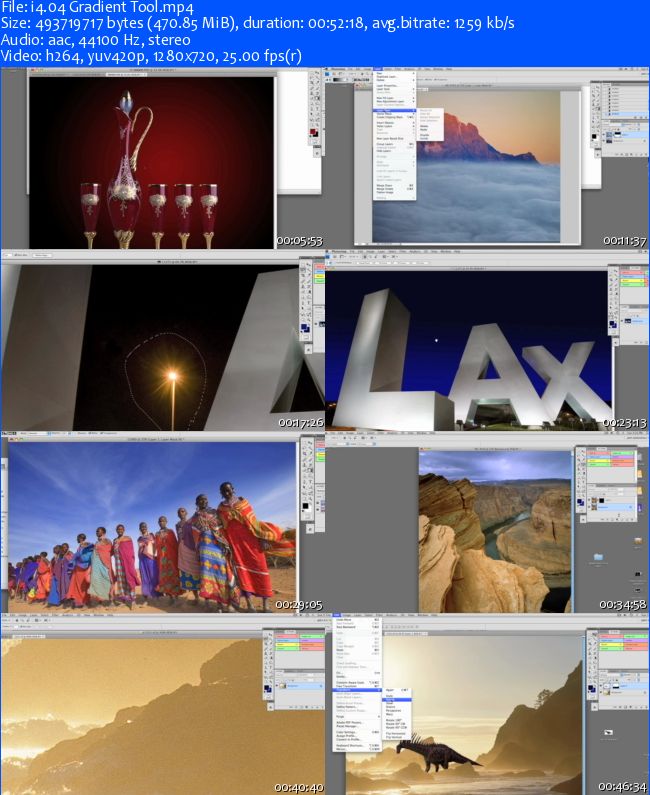
Task: Click dark blue foreground swatch in 00:34:58 frame
Action: coord(579,501)
